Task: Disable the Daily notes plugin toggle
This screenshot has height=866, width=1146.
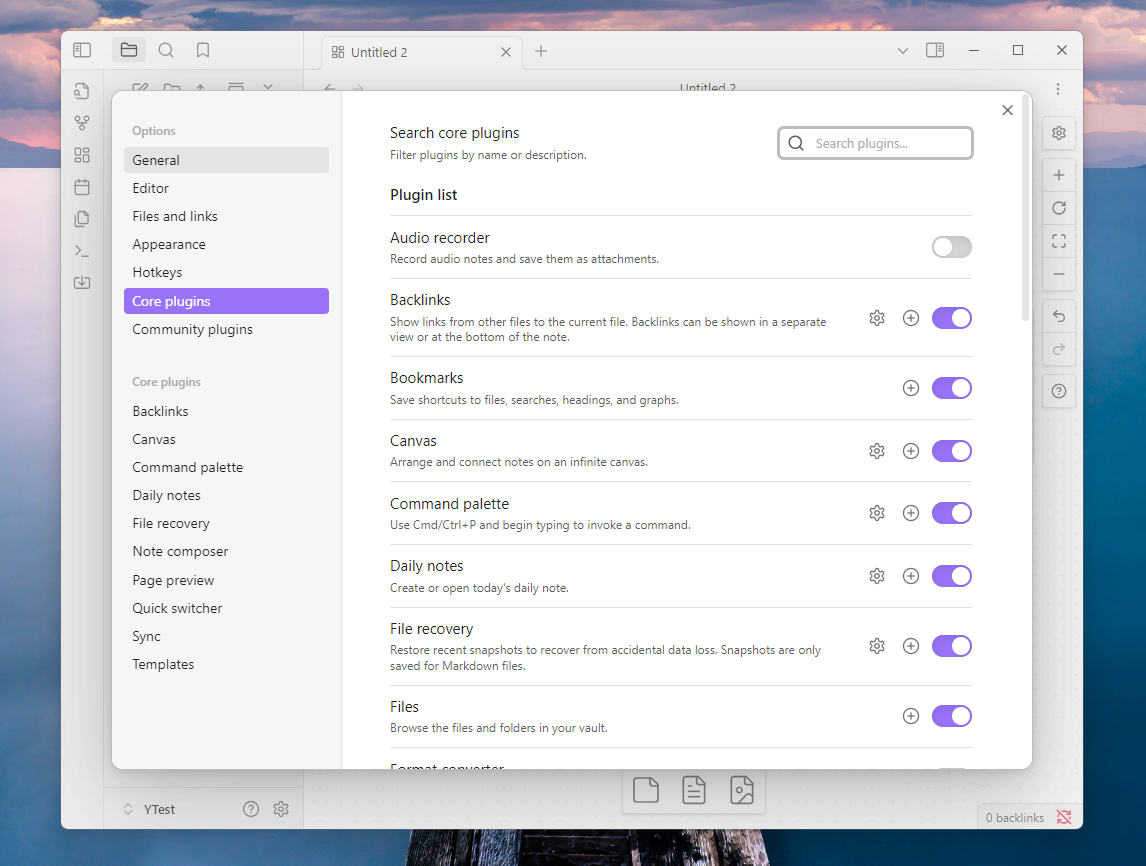Action: 952,576
